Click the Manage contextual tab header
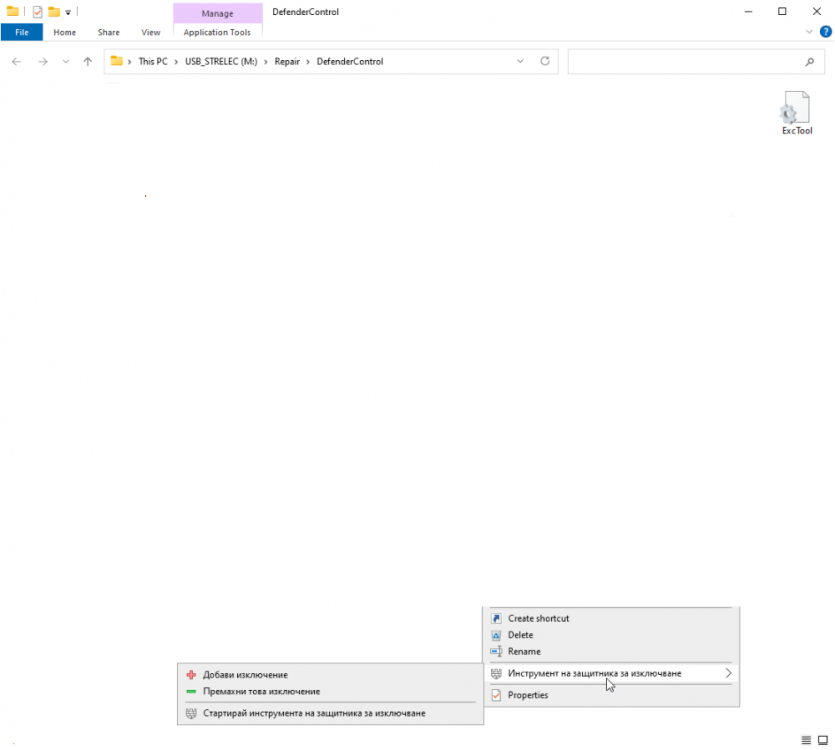This screenshot has width=835, height=750. pos(217,13)
